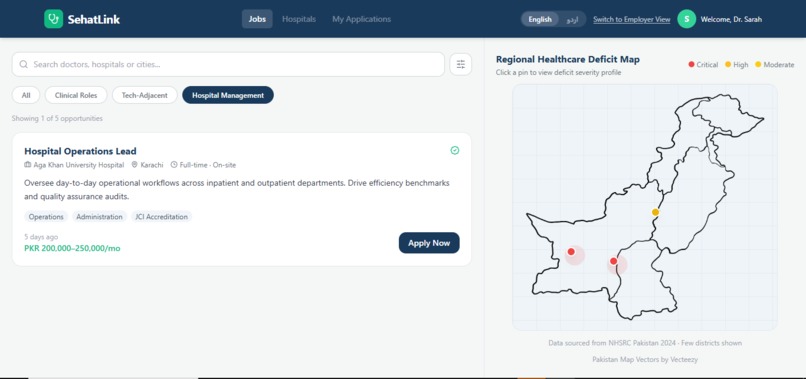Image resolution: width=806 pixels, height=379 pixels.
Task: Click the High orange legend dot
Action: coord(728,64)
